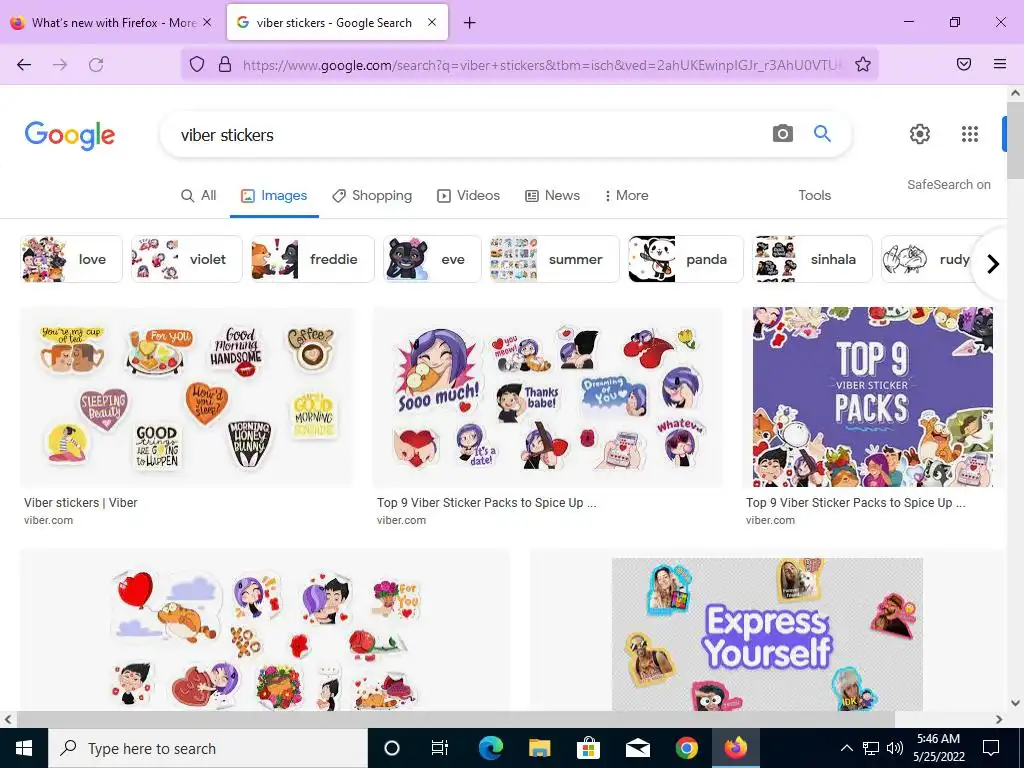Image resolution: width=1024 pixels, height=768 pixels.
Task: Save page to Pocket
Action: [x=963, y=64]
